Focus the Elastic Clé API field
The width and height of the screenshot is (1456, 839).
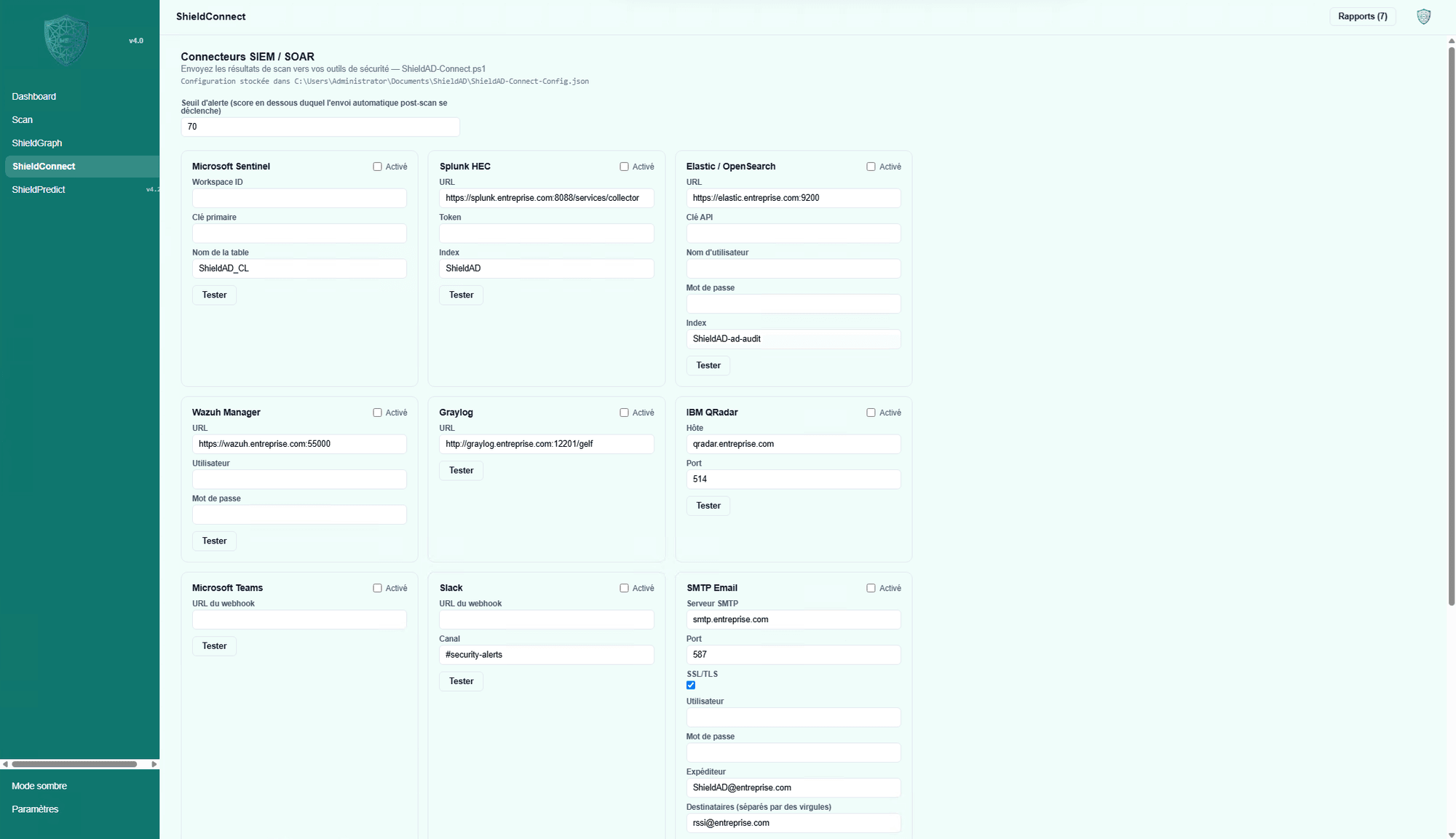coord(794,233)
